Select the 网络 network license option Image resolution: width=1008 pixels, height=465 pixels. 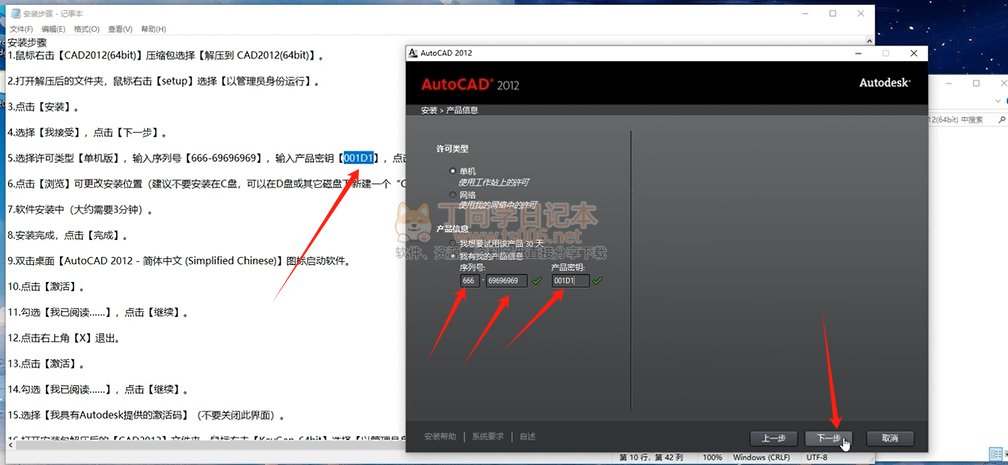point(453,194)
